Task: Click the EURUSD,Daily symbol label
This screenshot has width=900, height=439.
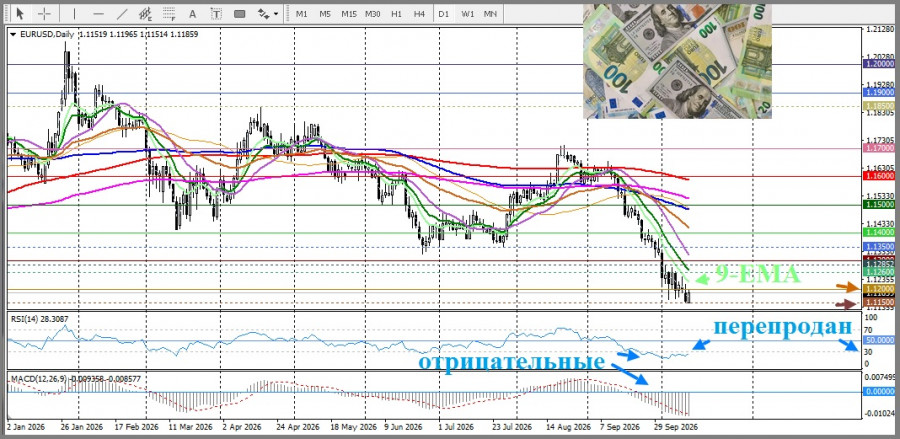Action: tap(47, 34)
